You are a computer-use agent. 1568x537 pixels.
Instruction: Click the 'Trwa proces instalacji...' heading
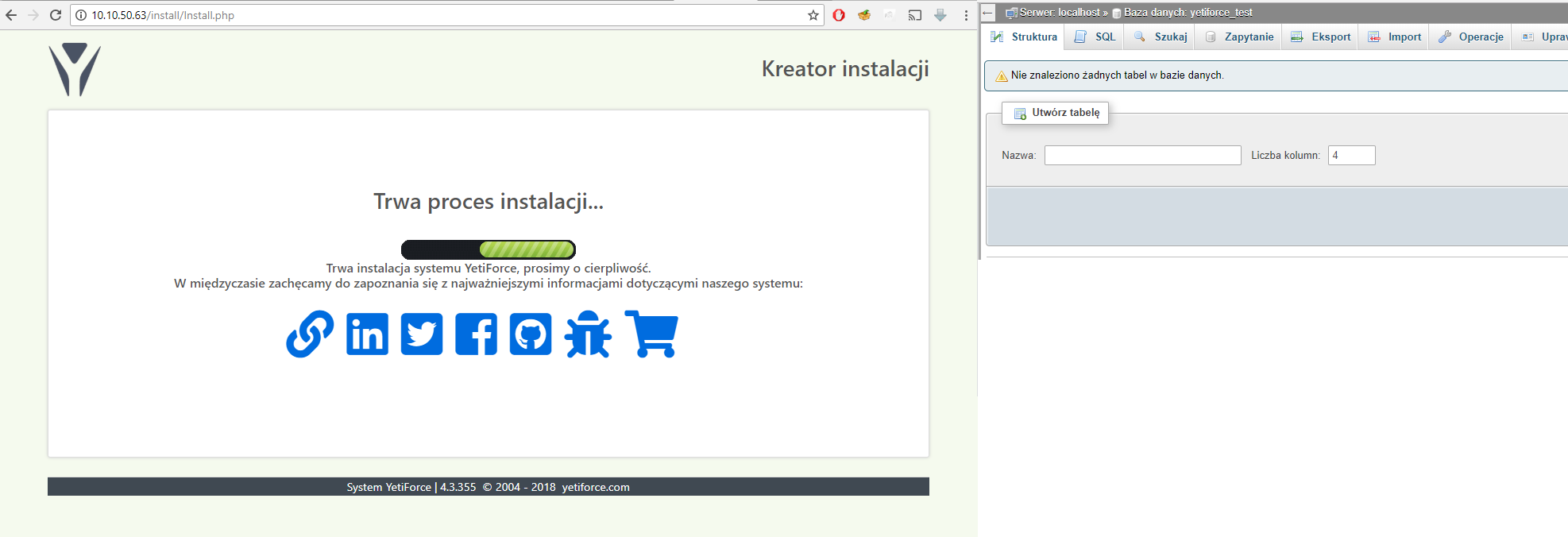[x=489, y=202]
